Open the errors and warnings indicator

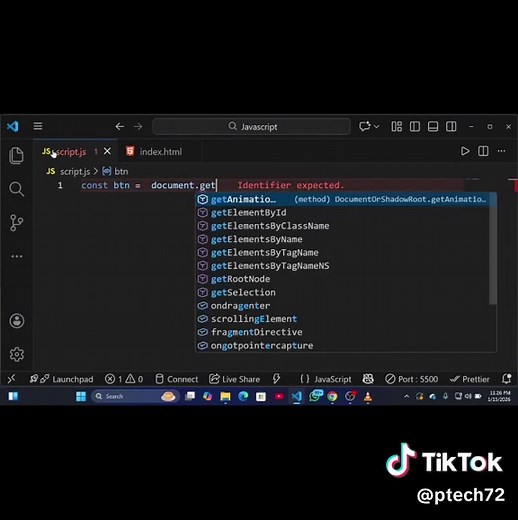pos(124,379)
